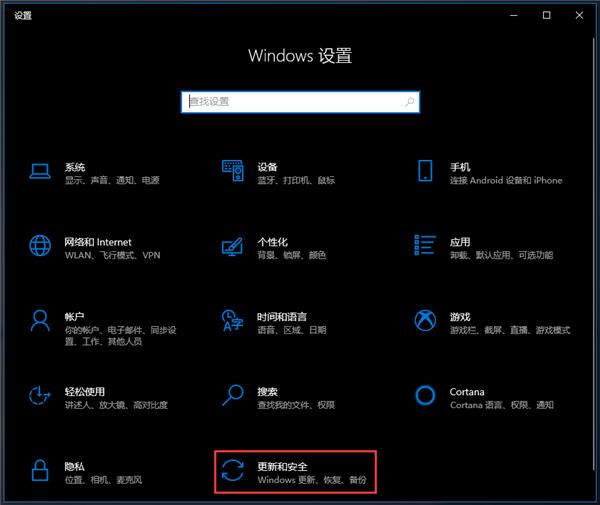
Task: Click "蓝牙、打印机、鼠标" description
Action: 296,180
